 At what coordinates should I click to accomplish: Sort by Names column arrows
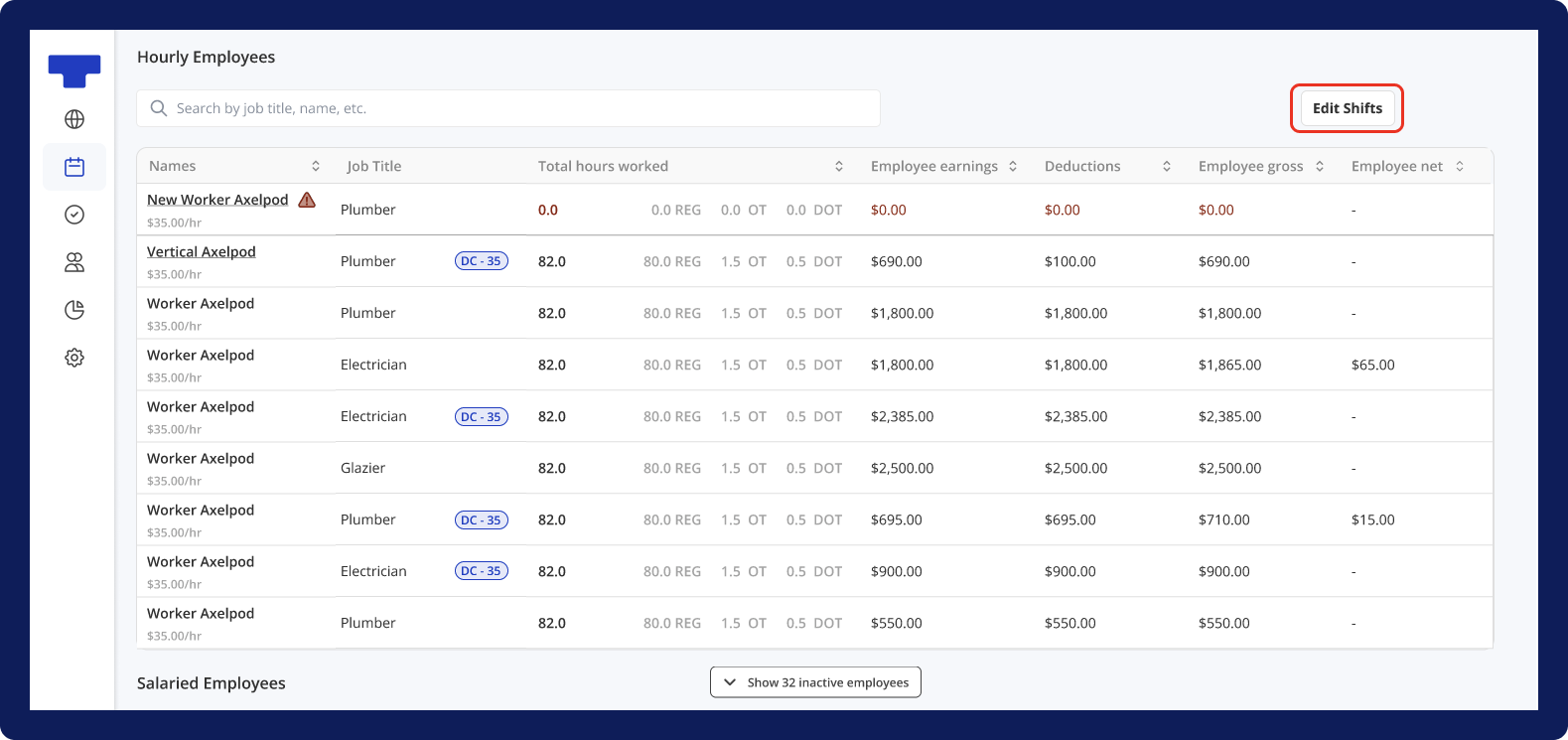coord(316,166)
